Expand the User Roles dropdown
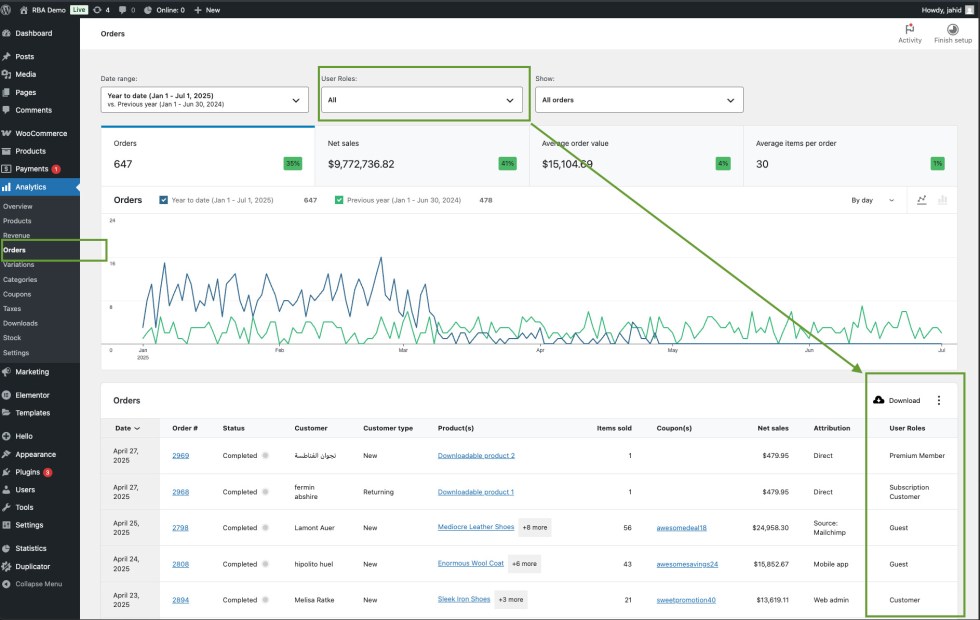The width and height of the screenshot is (980, 620). (422, 100)
